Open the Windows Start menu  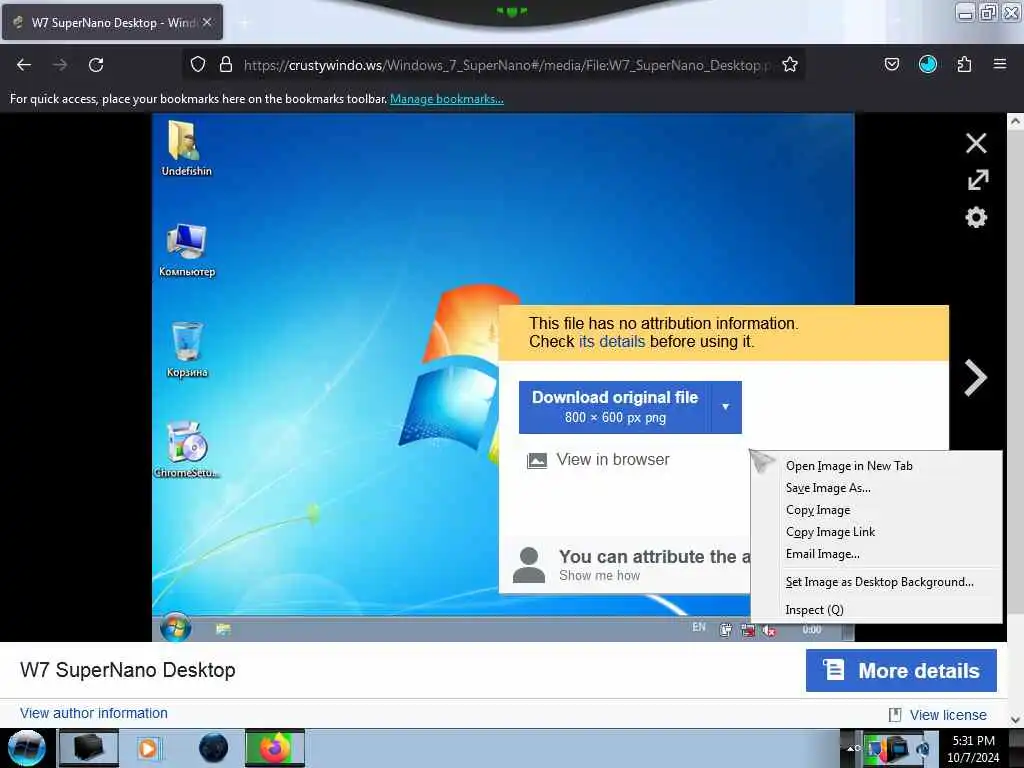(x=27, y=748)
